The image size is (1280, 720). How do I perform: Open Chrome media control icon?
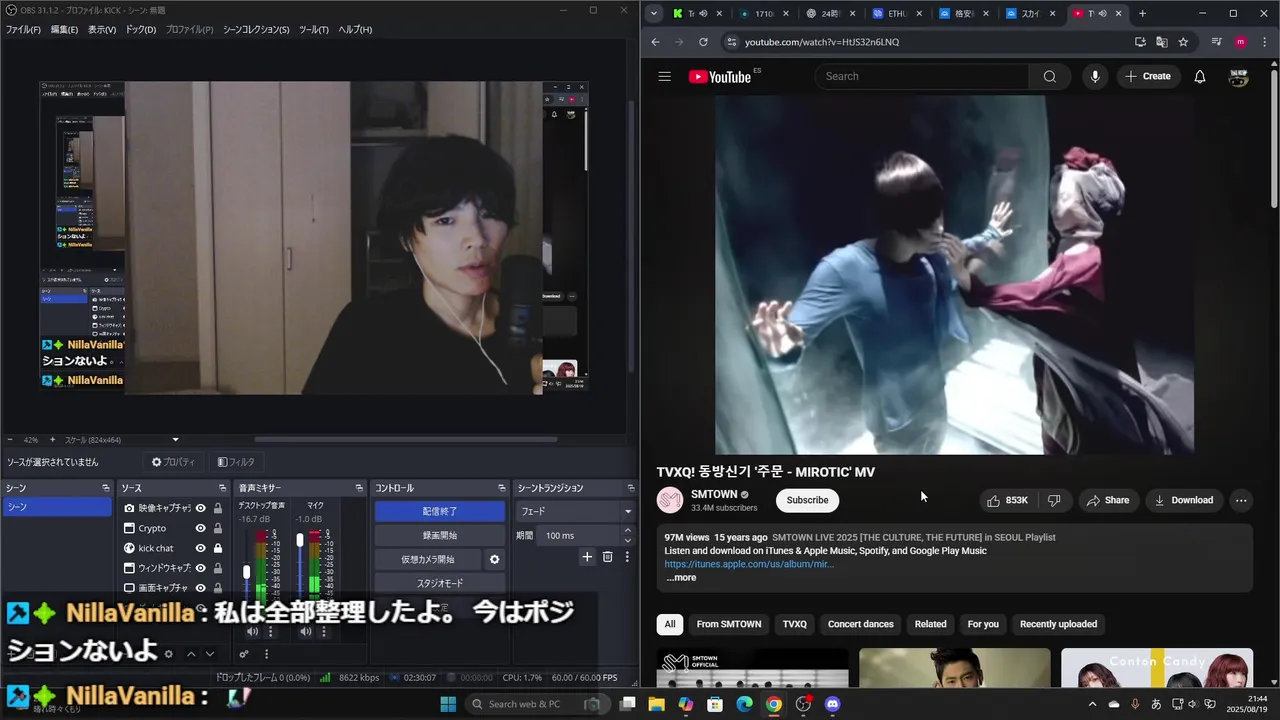click(1217, 42)
